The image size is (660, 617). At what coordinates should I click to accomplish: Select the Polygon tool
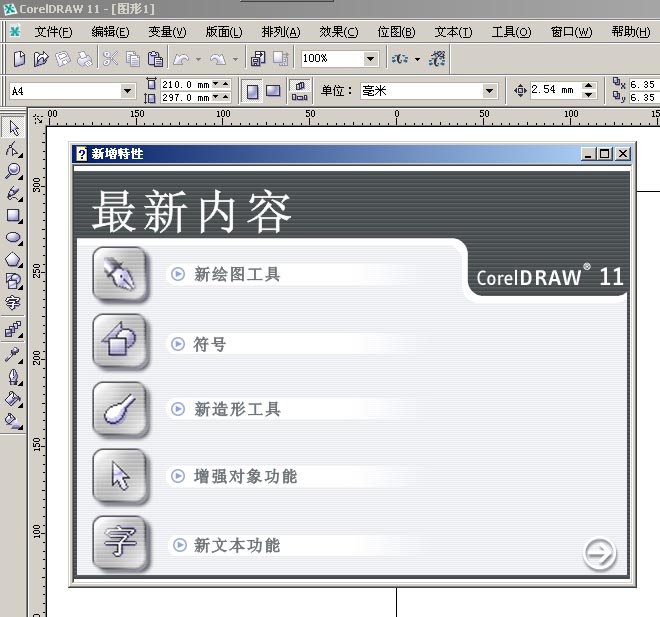(13, 259)
